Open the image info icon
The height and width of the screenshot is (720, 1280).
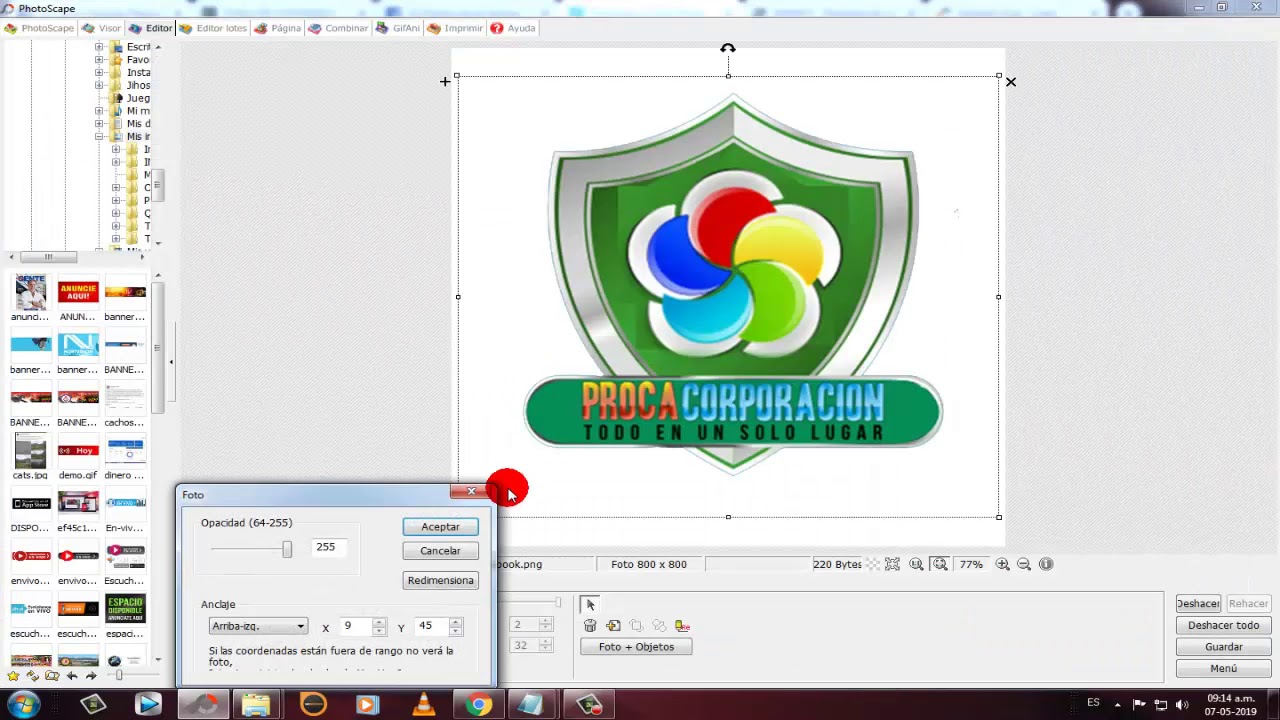tap(1046, 564)
